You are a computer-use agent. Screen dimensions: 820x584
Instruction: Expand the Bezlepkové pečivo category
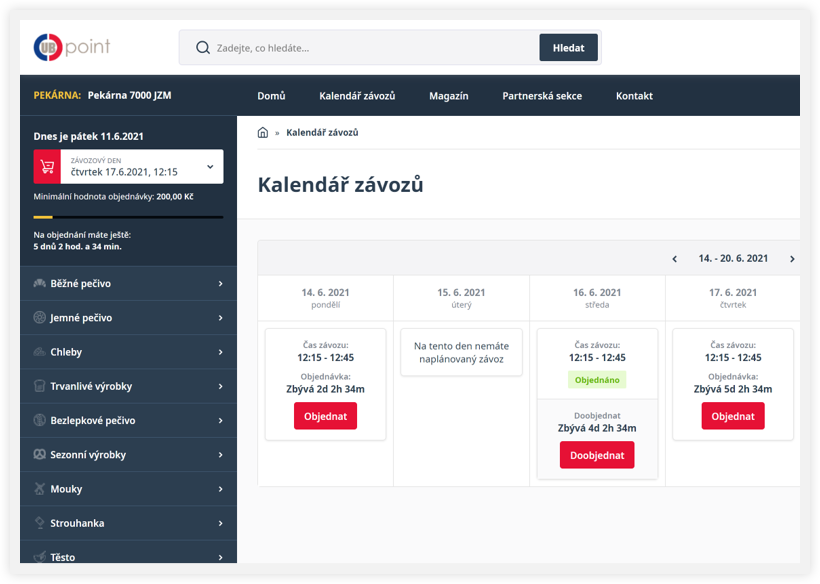(220, 421)
